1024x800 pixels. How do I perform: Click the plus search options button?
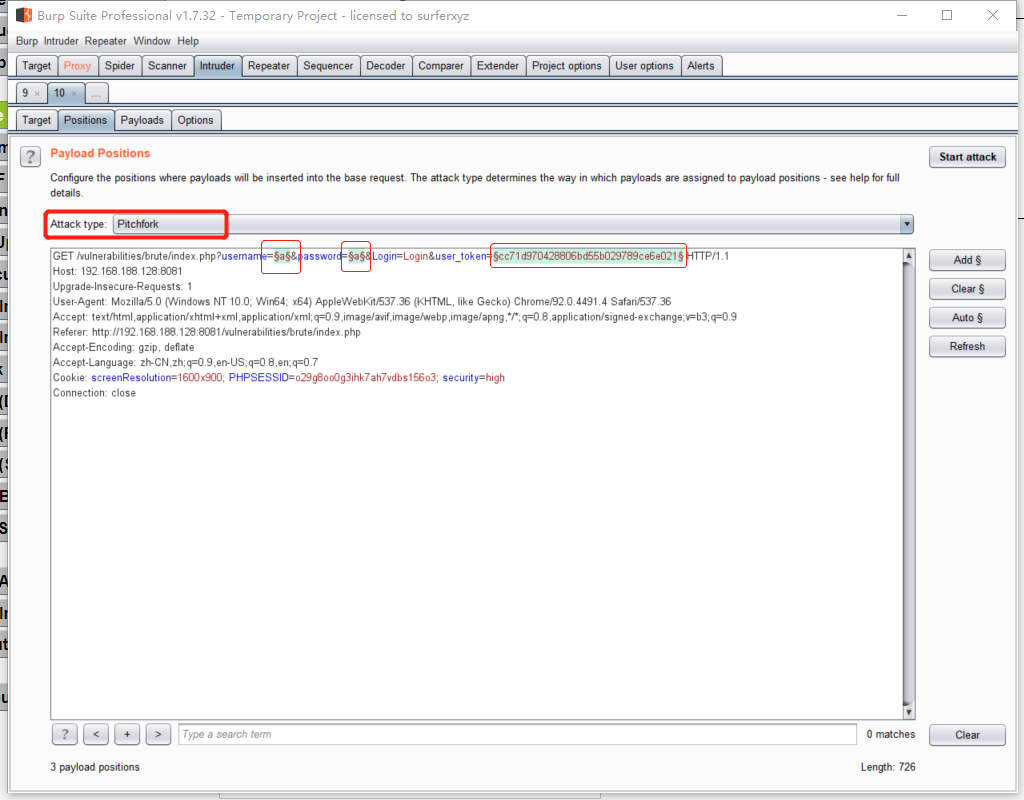click(x=127, y=734)
